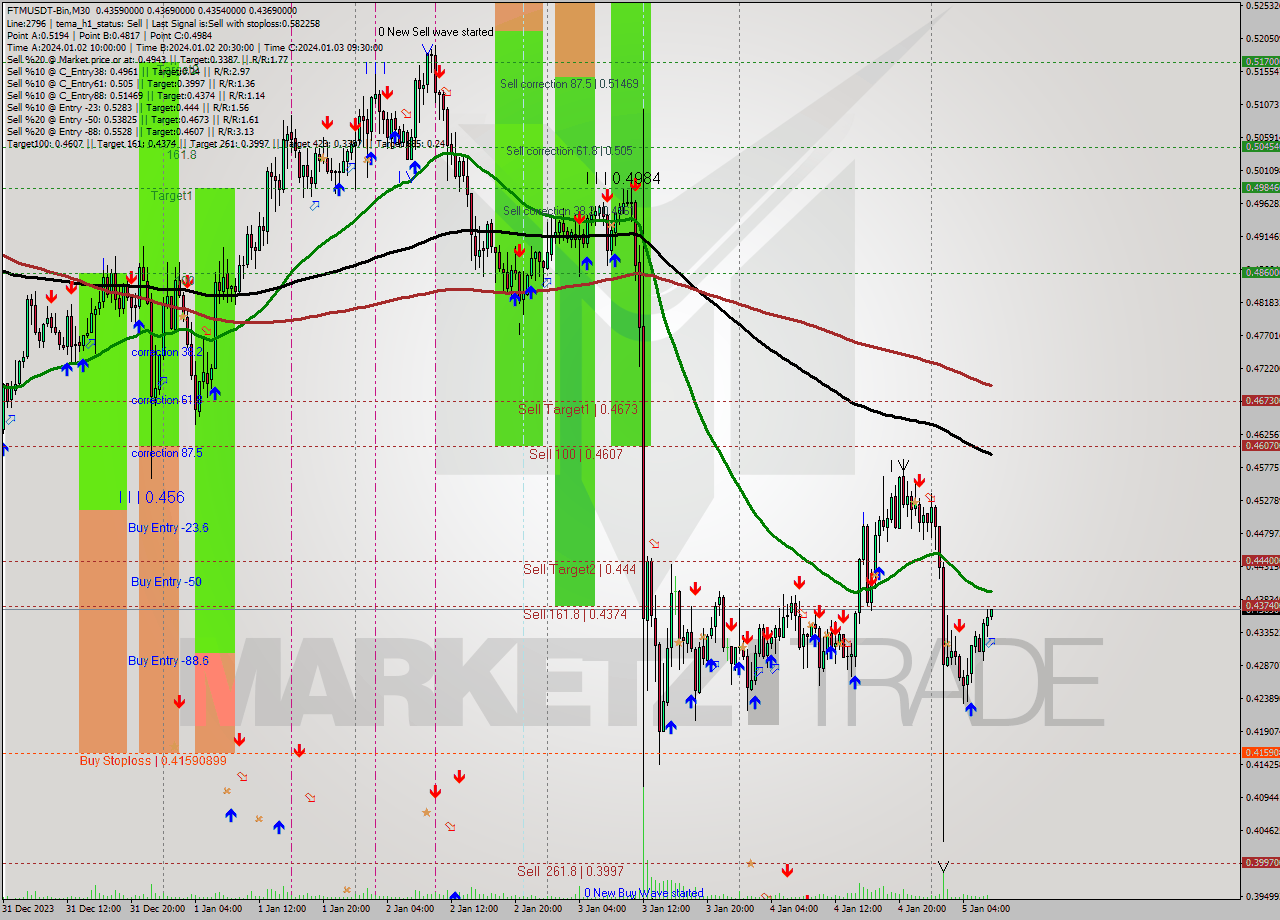Click the "Sell Target1 | 0.4673" label

pos(578,409)
